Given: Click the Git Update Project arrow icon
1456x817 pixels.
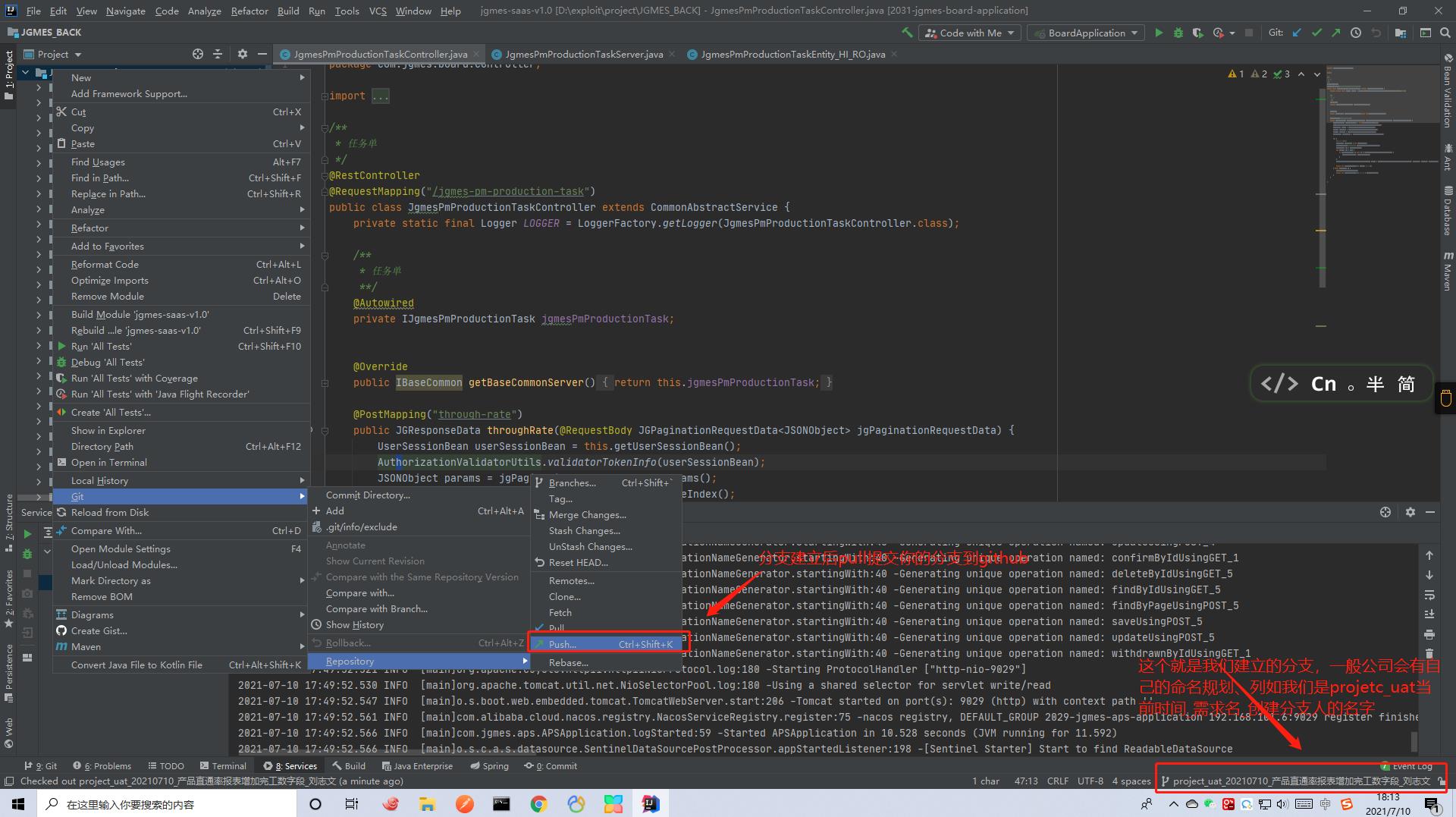Looking at the screenshot, I should [1297, 33].
